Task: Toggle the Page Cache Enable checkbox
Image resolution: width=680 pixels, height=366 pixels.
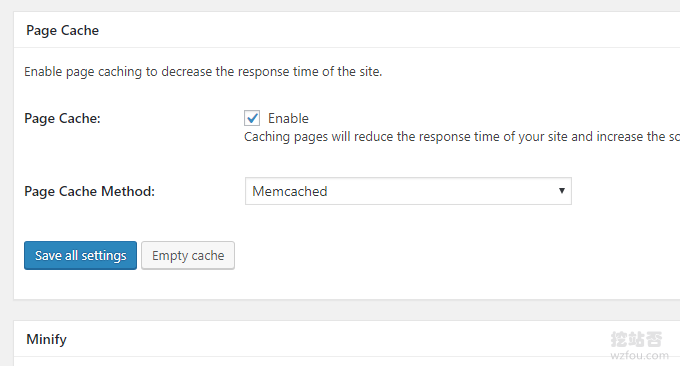Action: [x=252, y=118]
